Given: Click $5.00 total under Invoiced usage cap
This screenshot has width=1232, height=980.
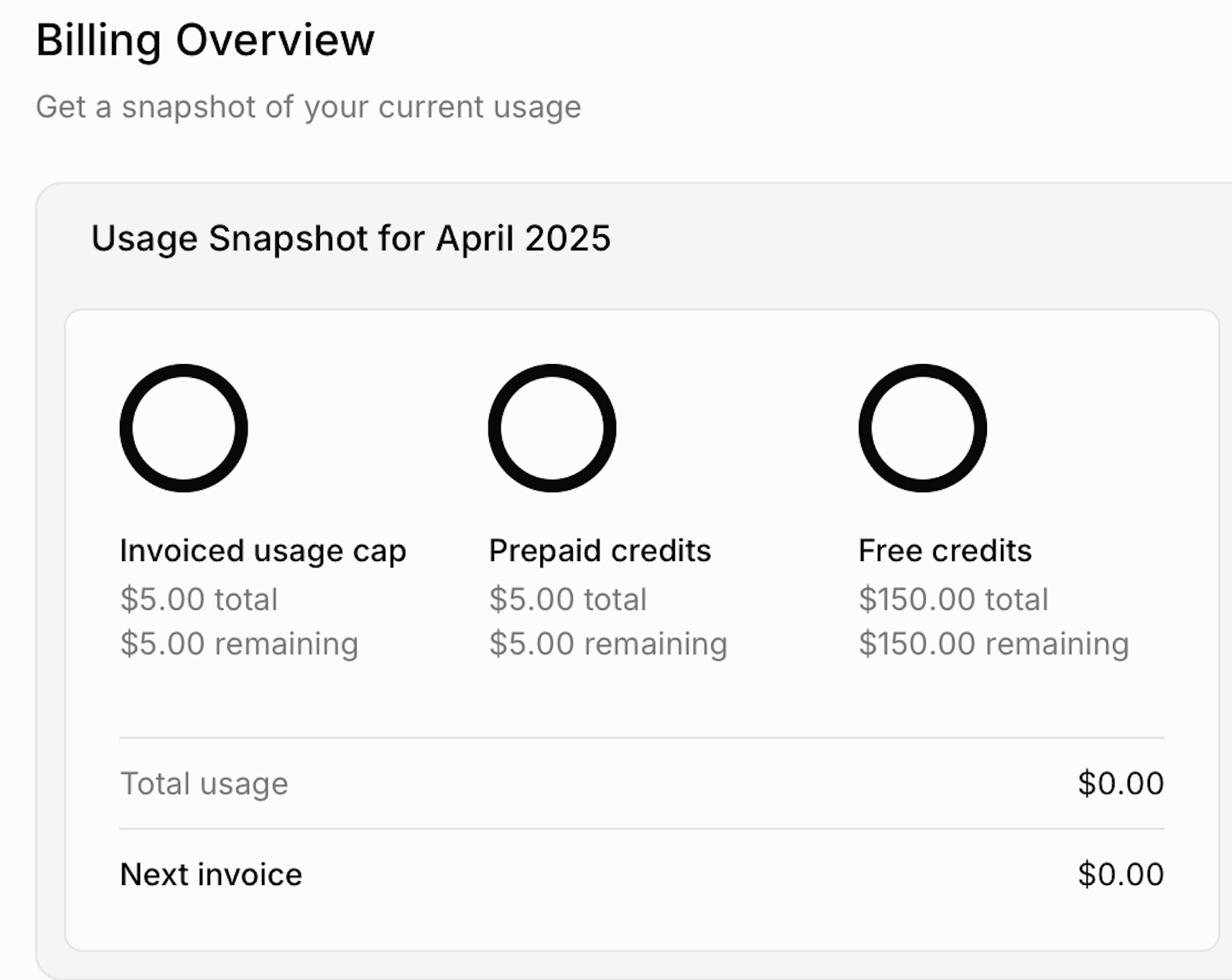Looking at the screenshot, I should (x=199, y=600).
